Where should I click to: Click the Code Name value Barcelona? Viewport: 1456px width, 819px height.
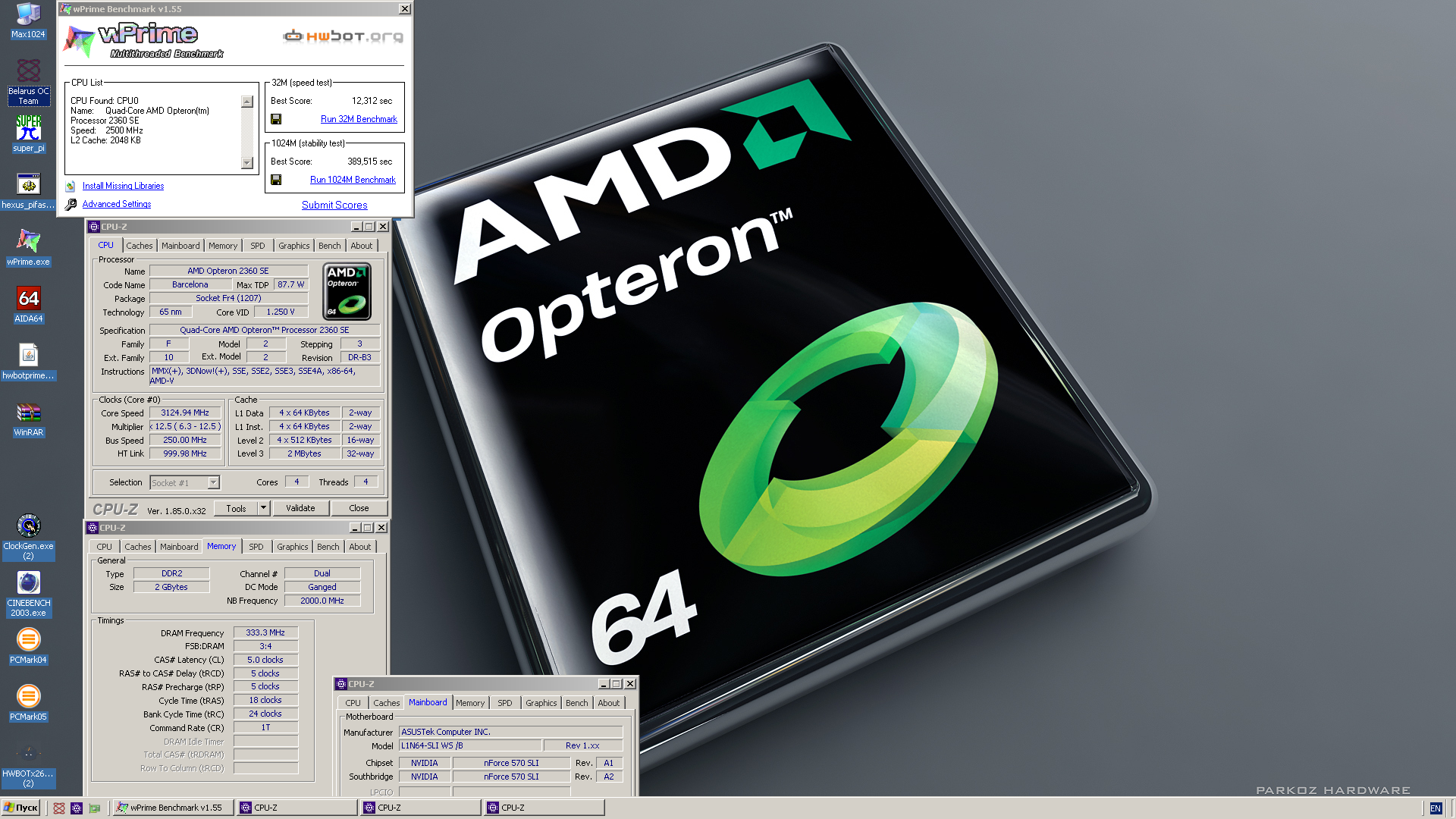coord(190,284)
